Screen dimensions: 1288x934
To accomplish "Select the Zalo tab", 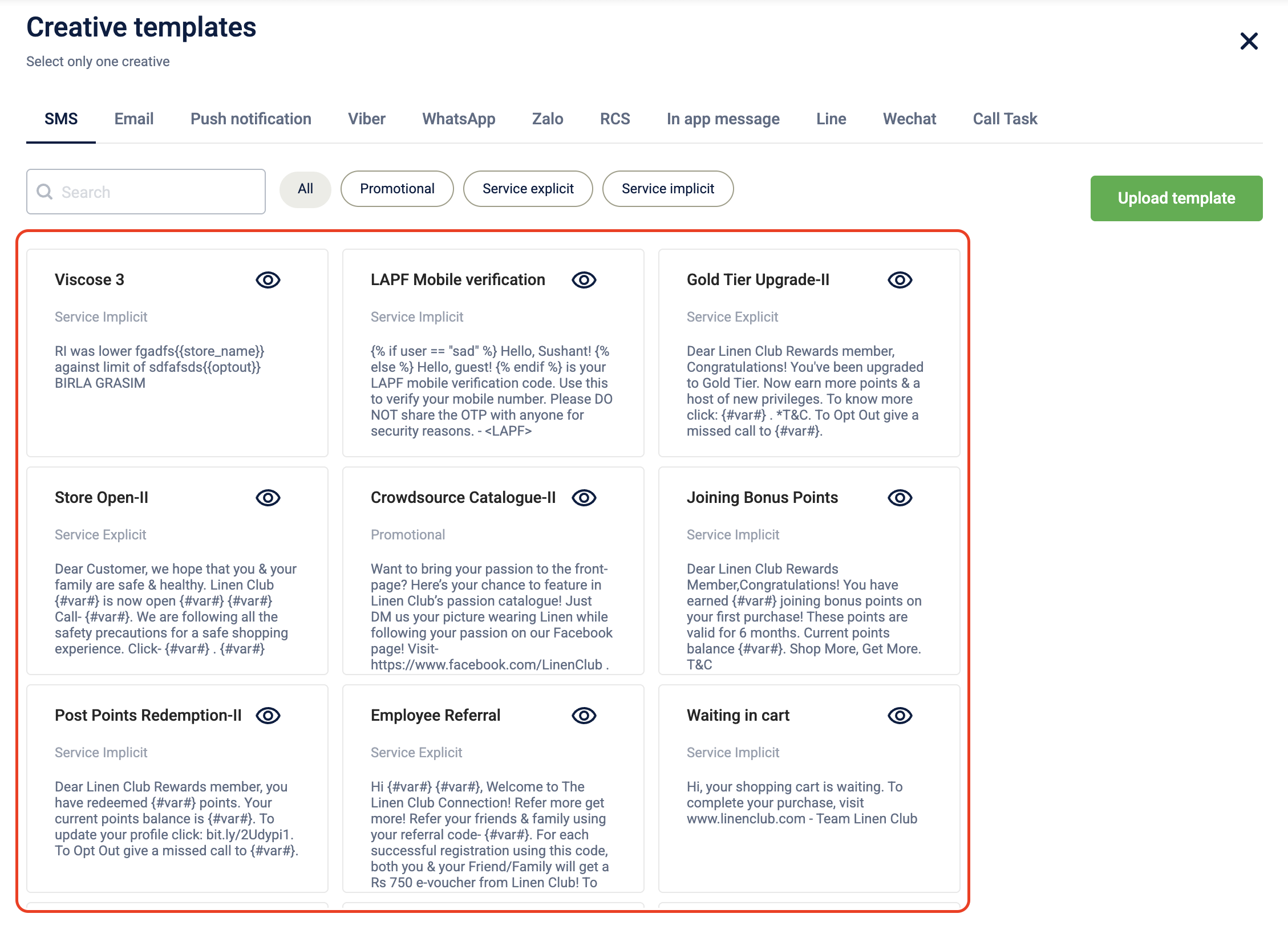I will (548, 119).
